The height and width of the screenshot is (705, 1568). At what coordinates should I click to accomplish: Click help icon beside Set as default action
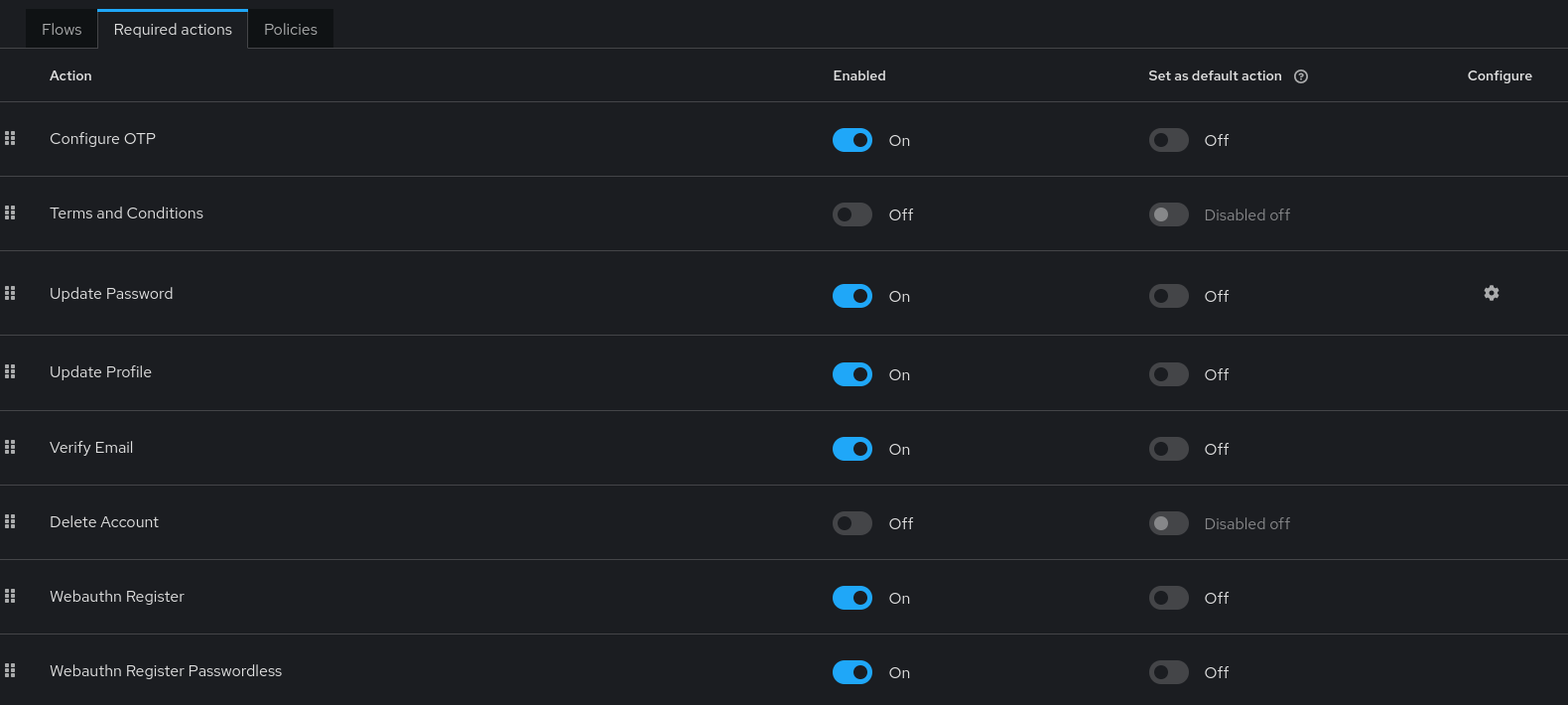[1301, 76]
